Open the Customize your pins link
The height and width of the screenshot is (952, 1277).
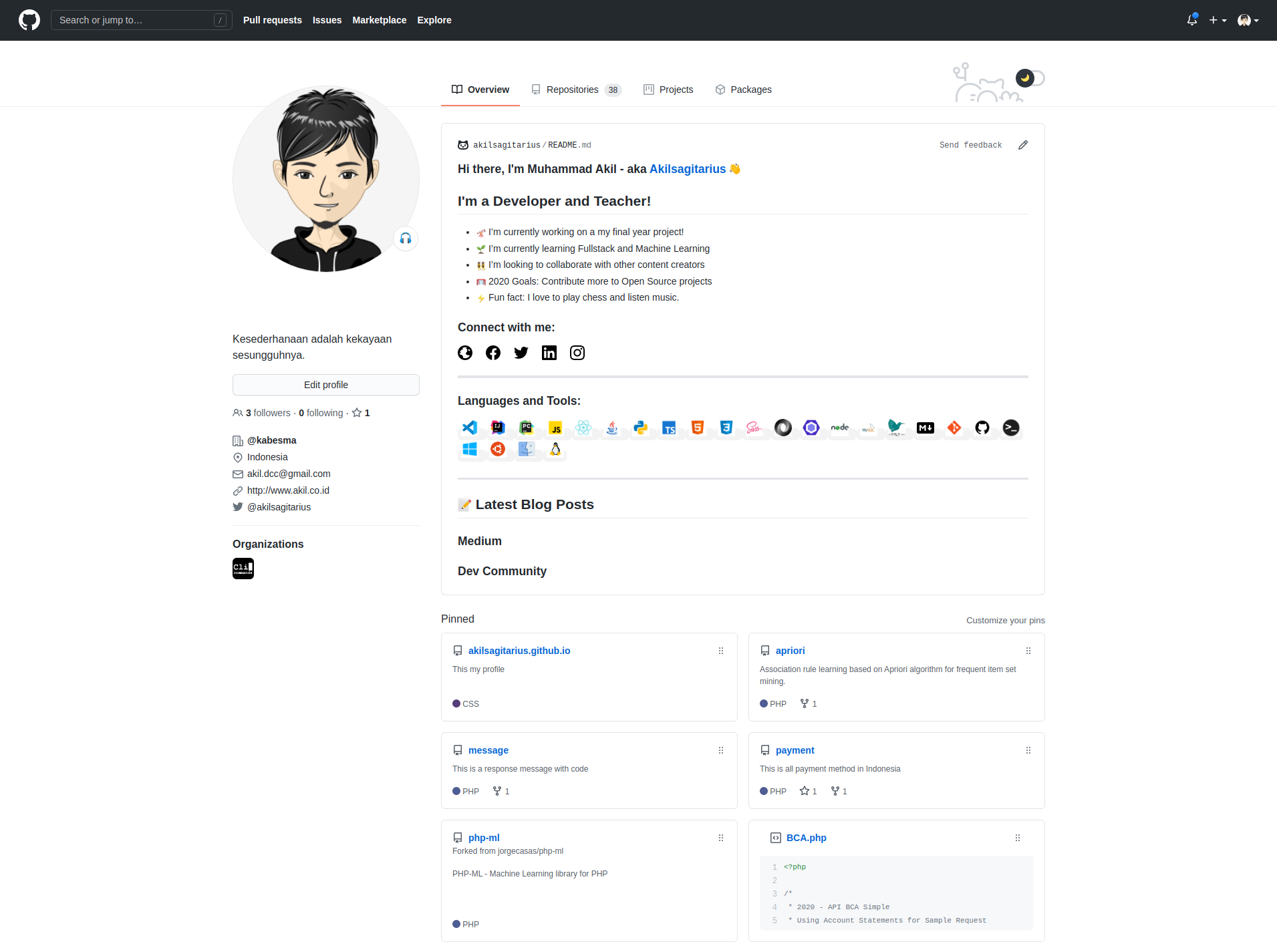click(1005, 620)
